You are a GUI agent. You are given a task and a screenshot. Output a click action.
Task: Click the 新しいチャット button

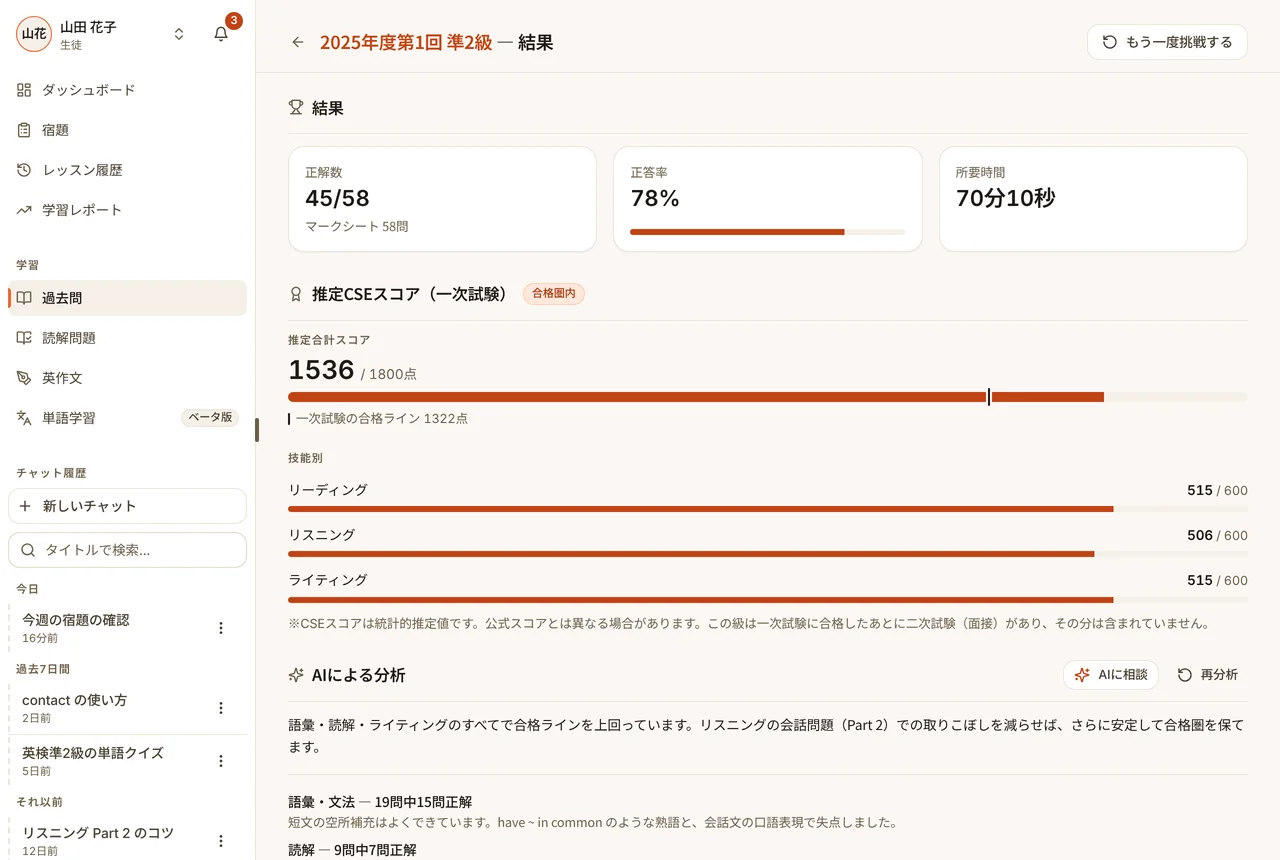pyautogui.click(x=127, y=506)
